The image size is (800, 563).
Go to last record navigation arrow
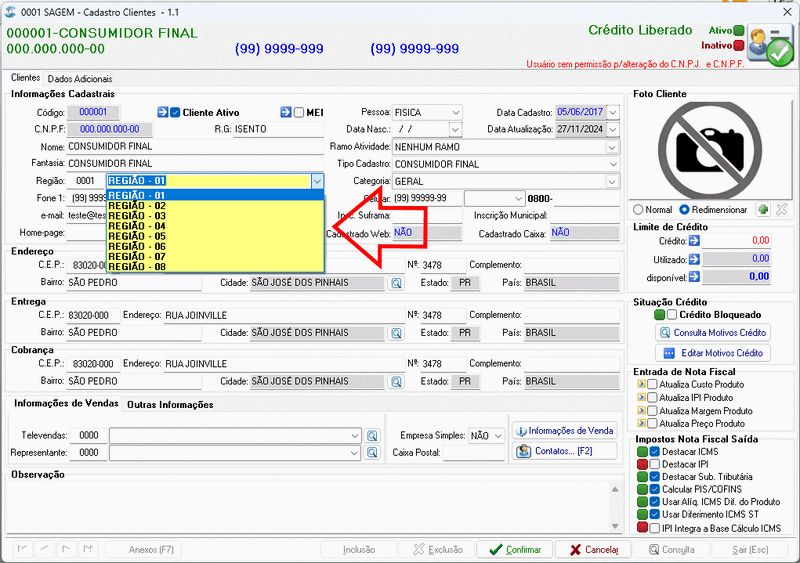click(88, 549)
